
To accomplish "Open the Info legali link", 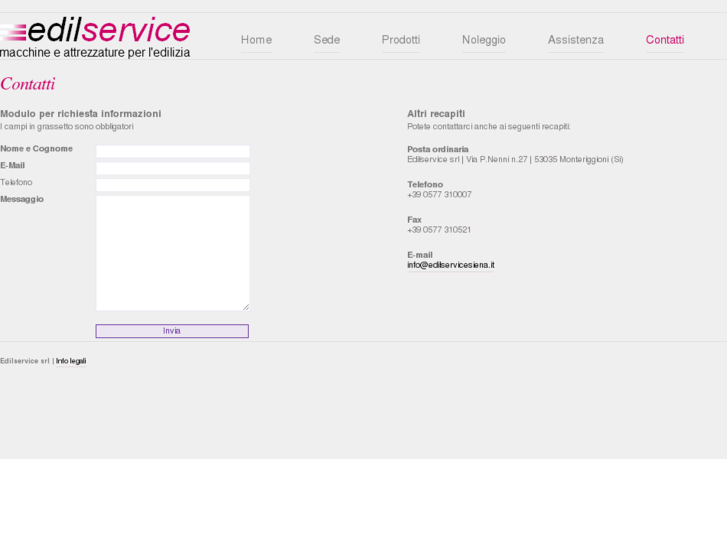I will (x=71, y=361).
